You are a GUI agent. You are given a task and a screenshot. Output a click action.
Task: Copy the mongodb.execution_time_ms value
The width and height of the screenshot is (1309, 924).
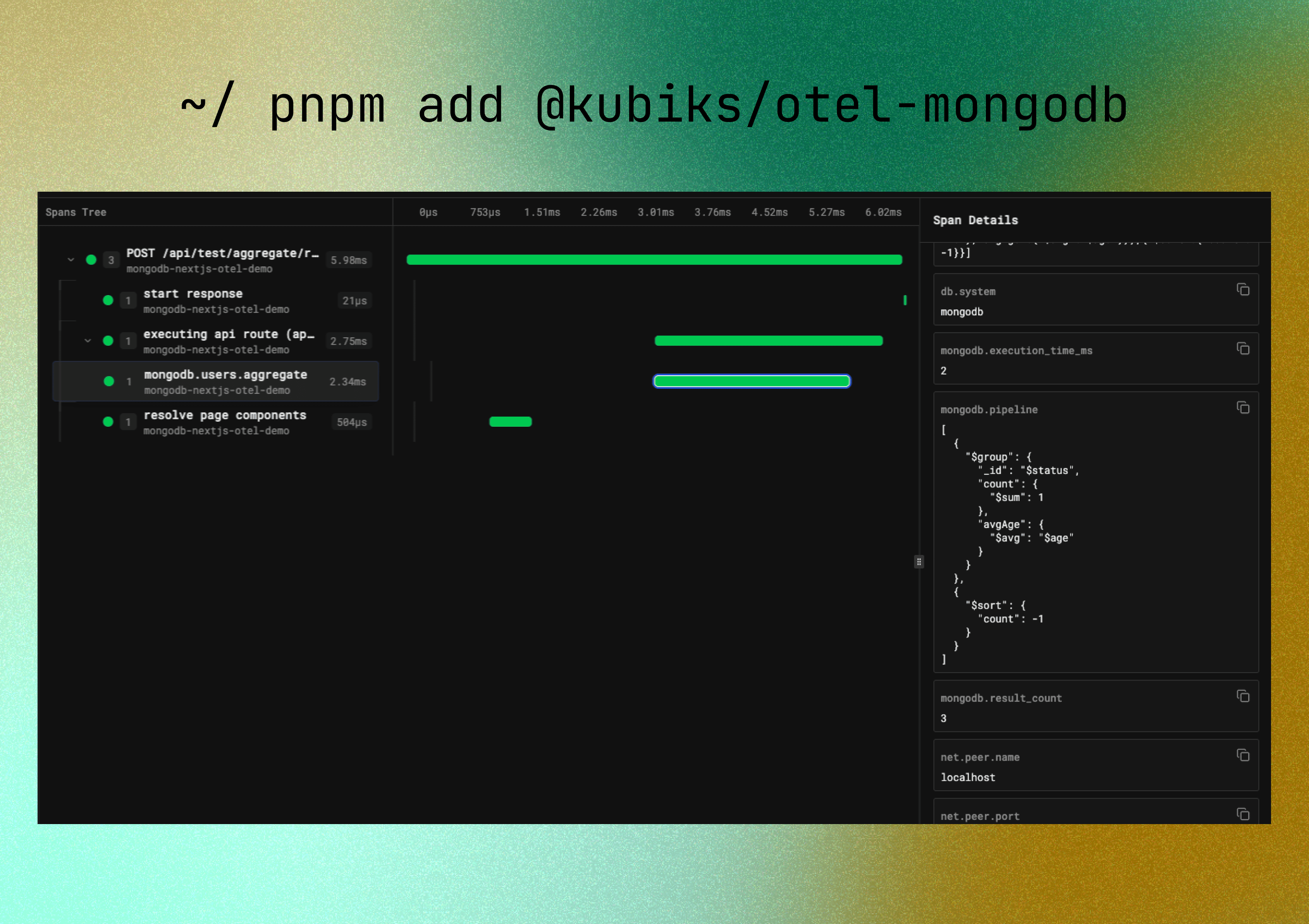[1244, 348]
